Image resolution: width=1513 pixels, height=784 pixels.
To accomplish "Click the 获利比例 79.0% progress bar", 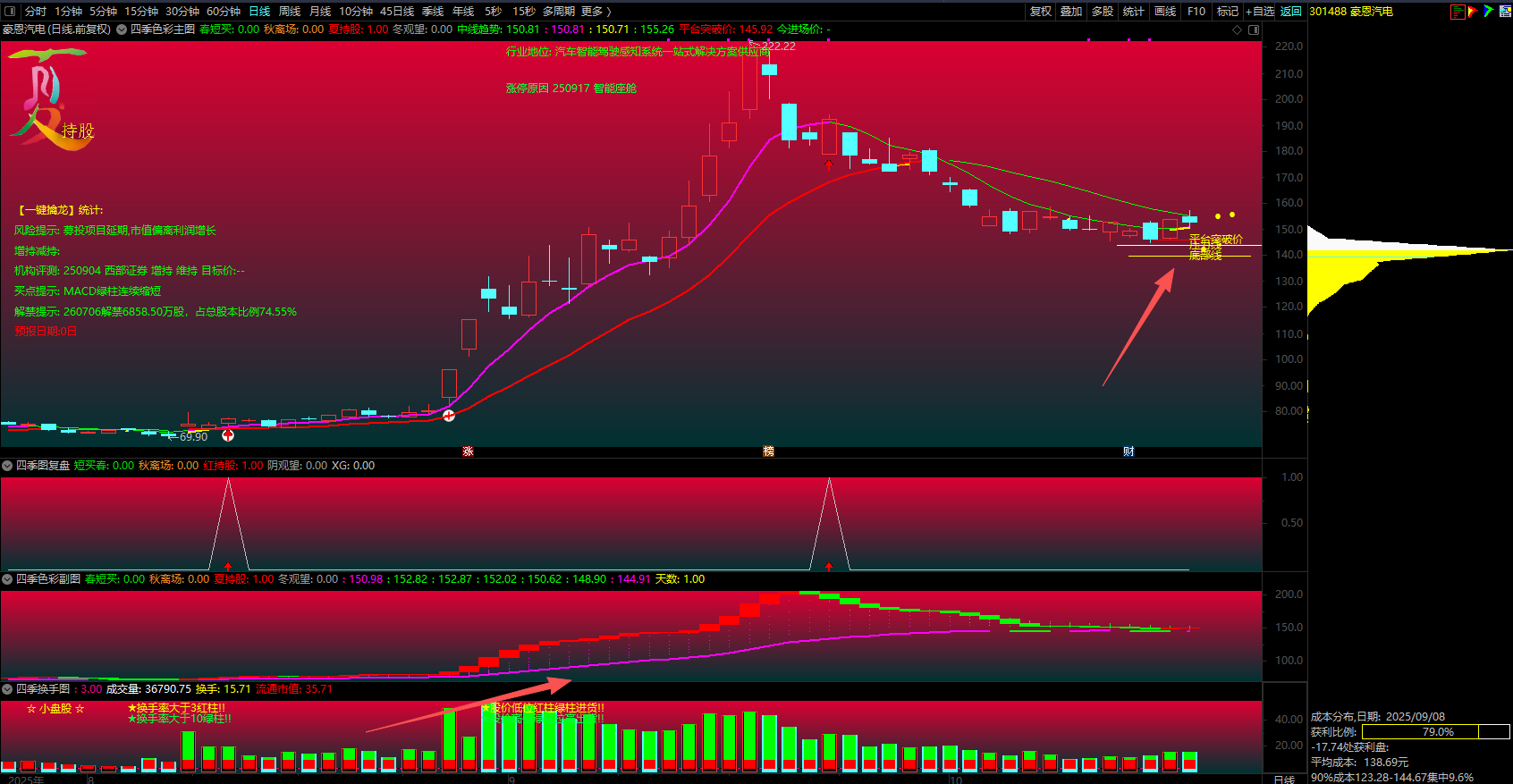I will coord(1435,732).
